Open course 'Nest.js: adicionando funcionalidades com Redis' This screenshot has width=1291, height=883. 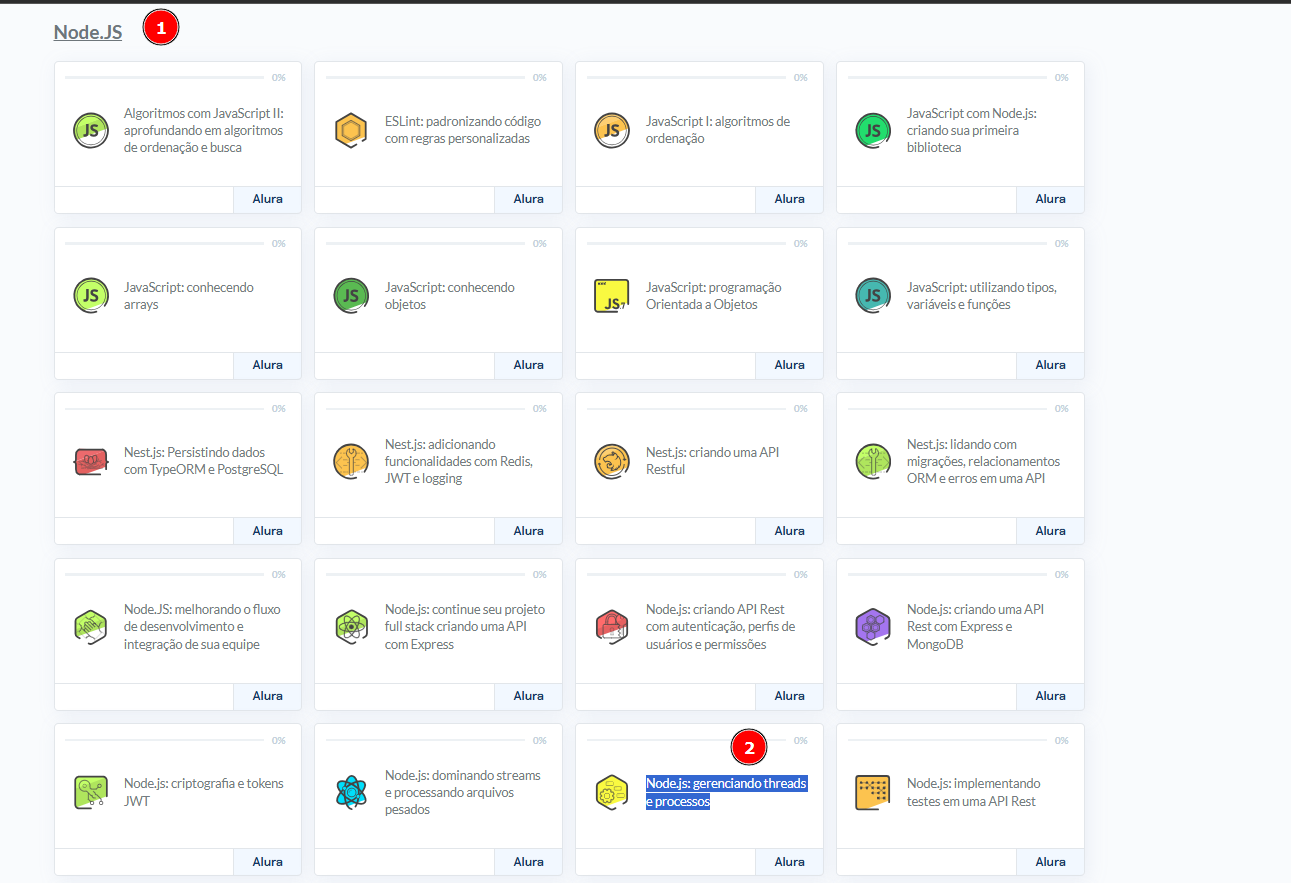[459, 461]
